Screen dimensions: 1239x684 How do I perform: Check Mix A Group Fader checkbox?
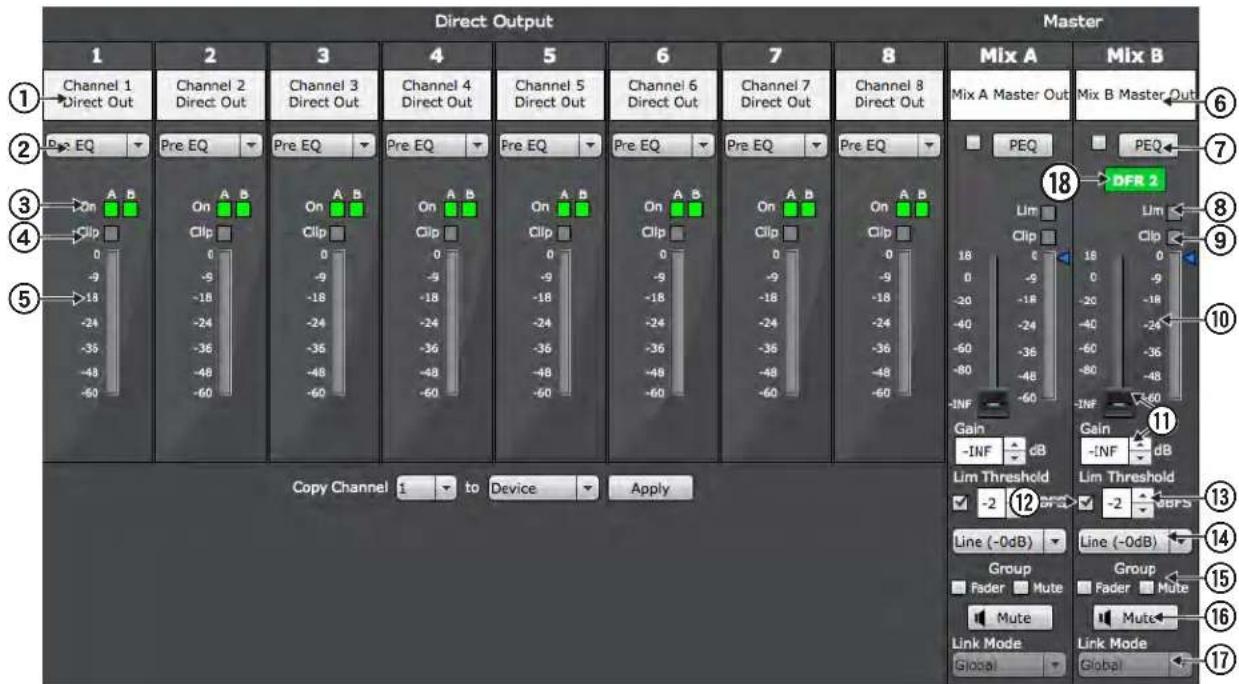pos(960,588)
